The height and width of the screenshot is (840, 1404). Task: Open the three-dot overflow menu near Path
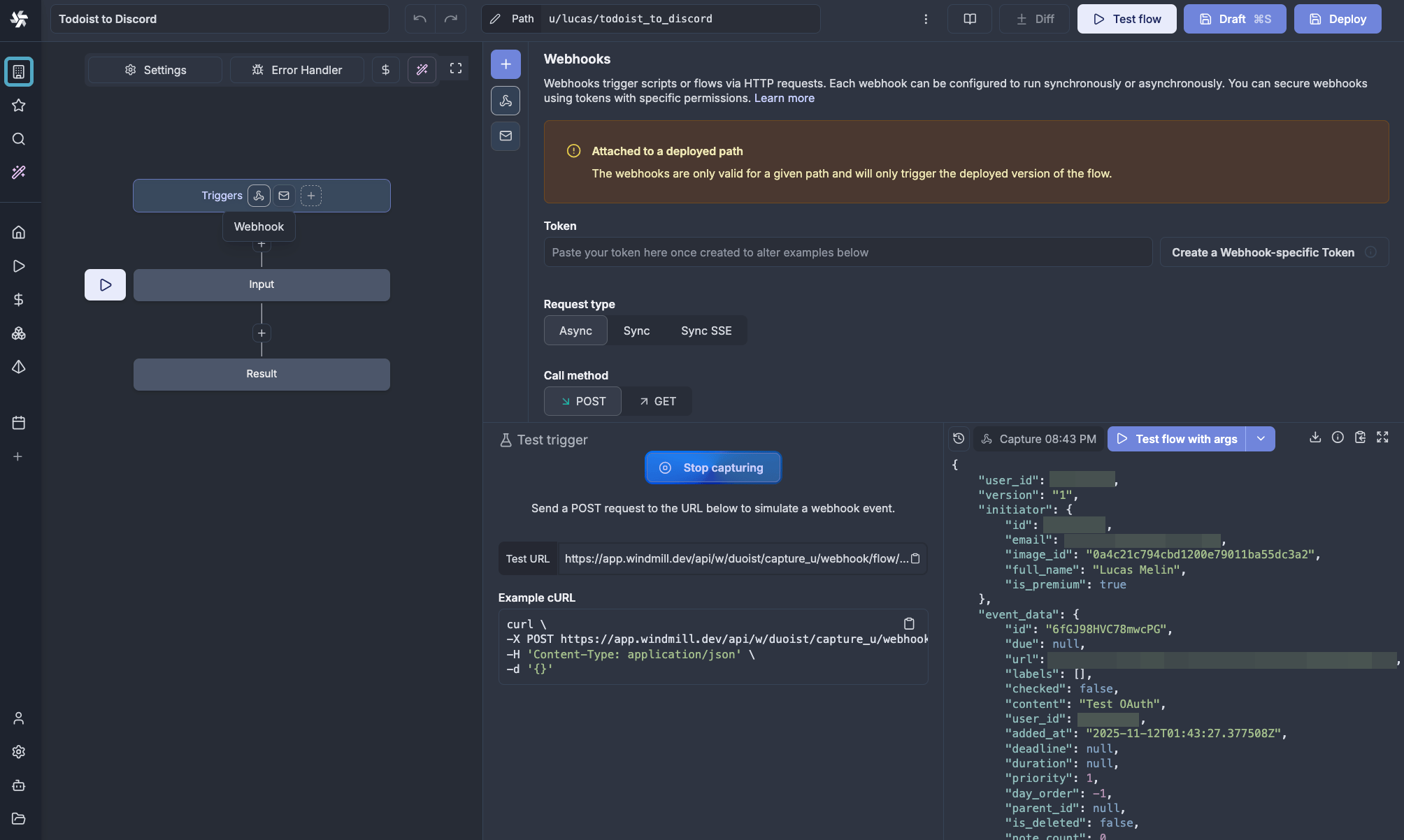pos(926,19)
